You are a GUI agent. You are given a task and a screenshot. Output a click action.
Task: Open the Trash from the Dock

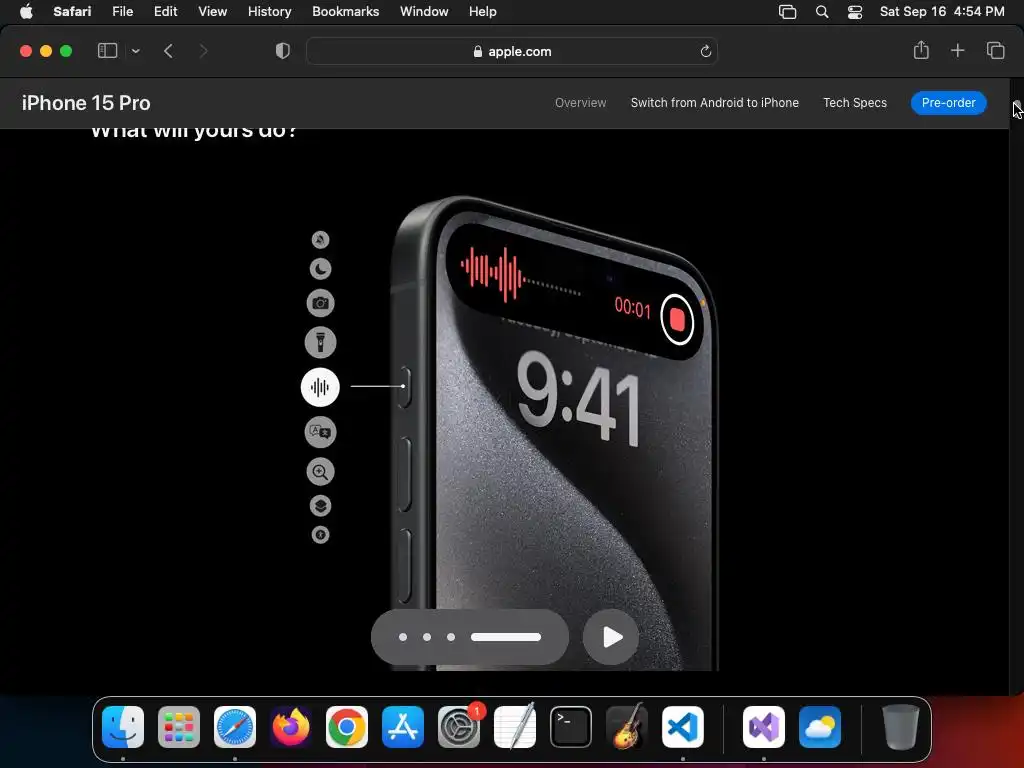click(901, 727)
